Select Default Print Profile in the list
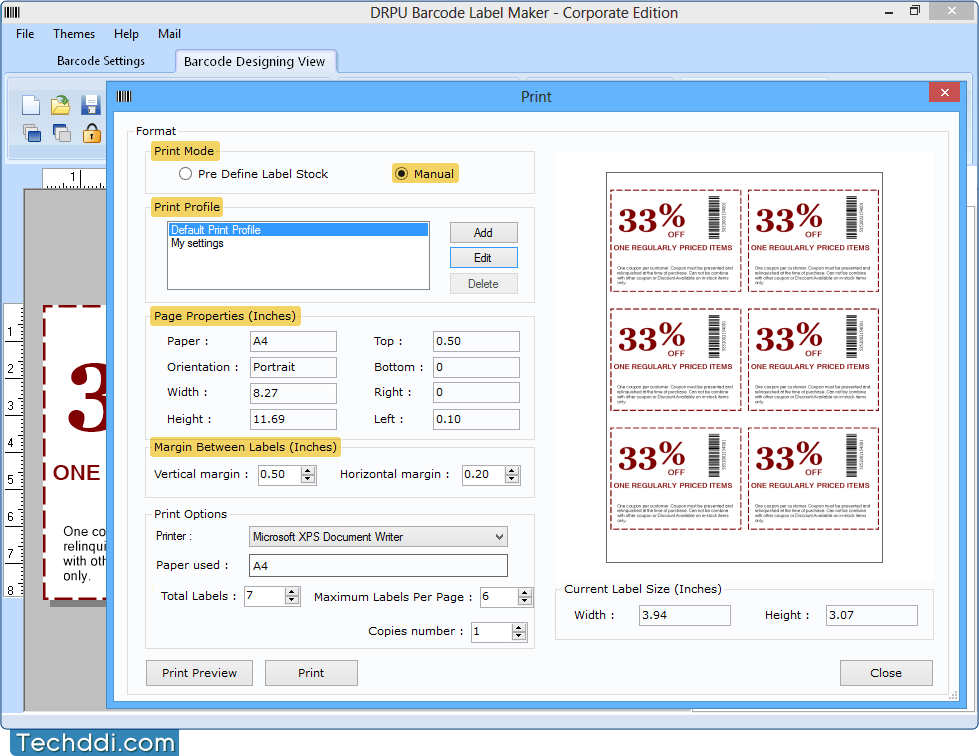Image resolution: width=979 pixels, height=756 pixels. (298, 230)
